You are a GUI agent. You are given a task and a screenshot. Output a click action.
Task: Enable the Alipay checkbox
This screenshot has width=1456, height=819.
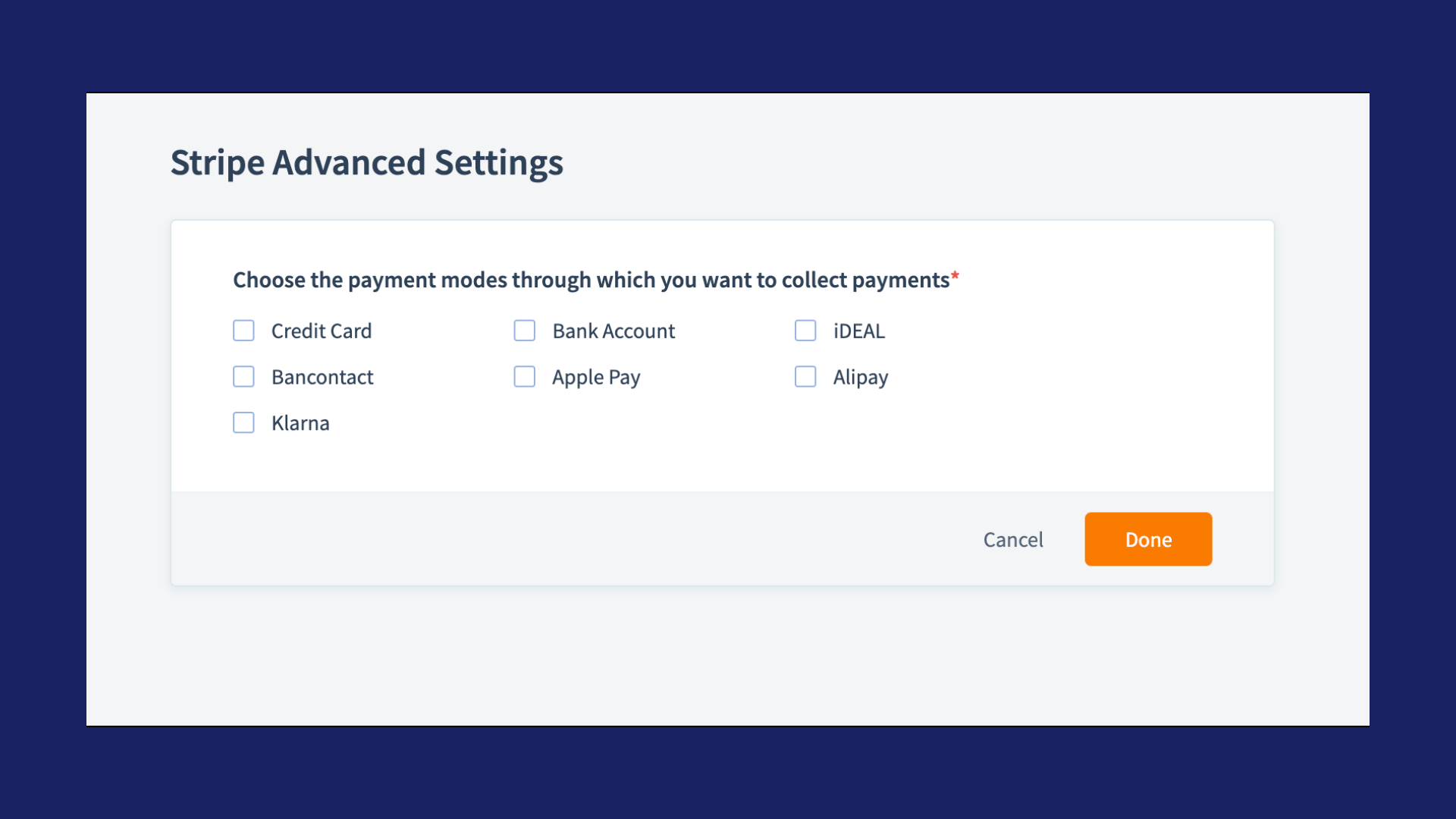(805, 377)
